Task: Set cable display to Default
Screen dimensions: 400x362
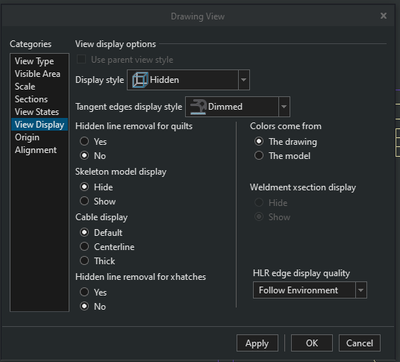Action: pyautogui.click(x=85, y=232)
